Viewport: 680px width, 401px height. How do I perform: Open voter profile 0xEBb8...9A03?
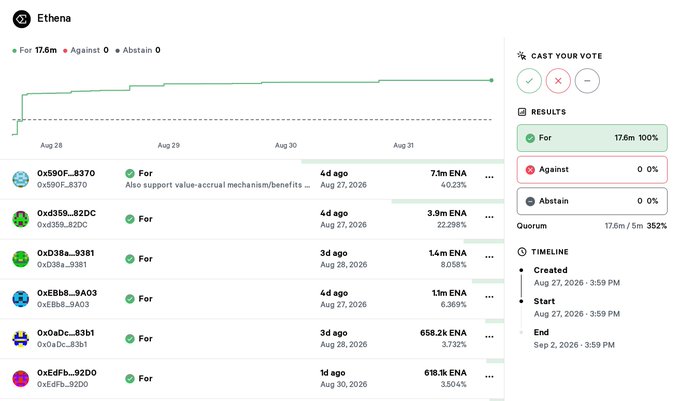pos(67,293)
